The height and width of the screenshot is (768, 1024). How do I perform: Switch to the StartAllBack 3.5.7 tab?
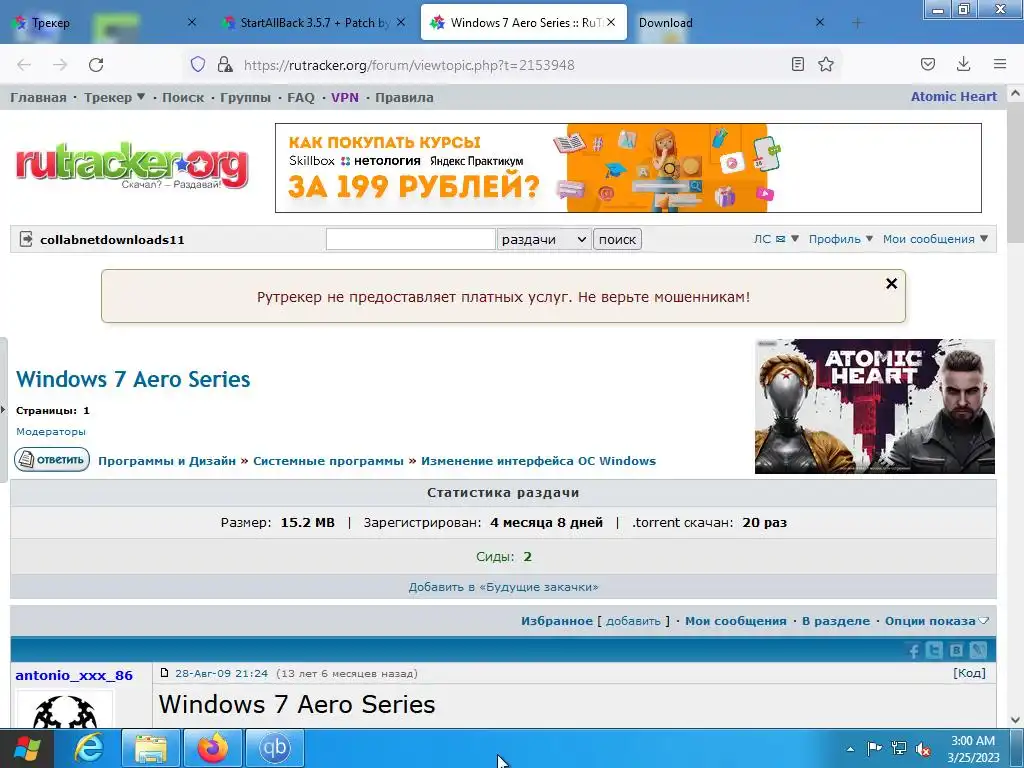click(313, 23)
